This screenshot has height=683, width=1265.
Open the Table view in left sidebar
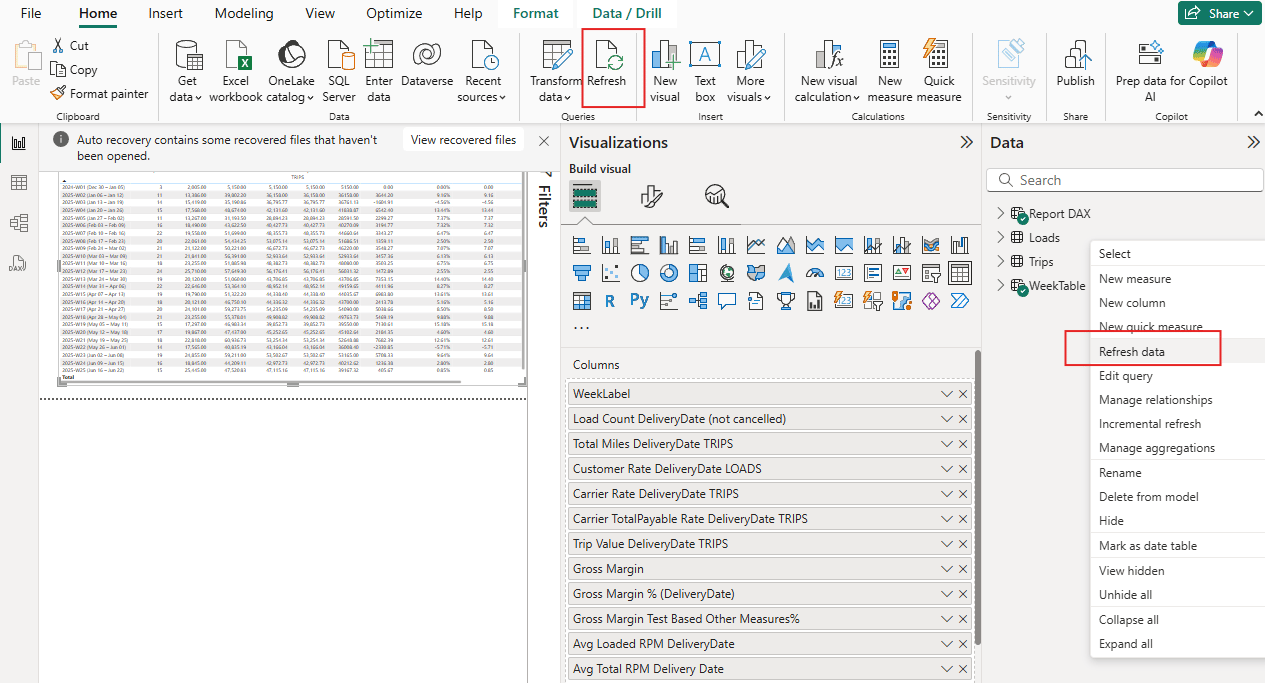(x=18, y=182)
